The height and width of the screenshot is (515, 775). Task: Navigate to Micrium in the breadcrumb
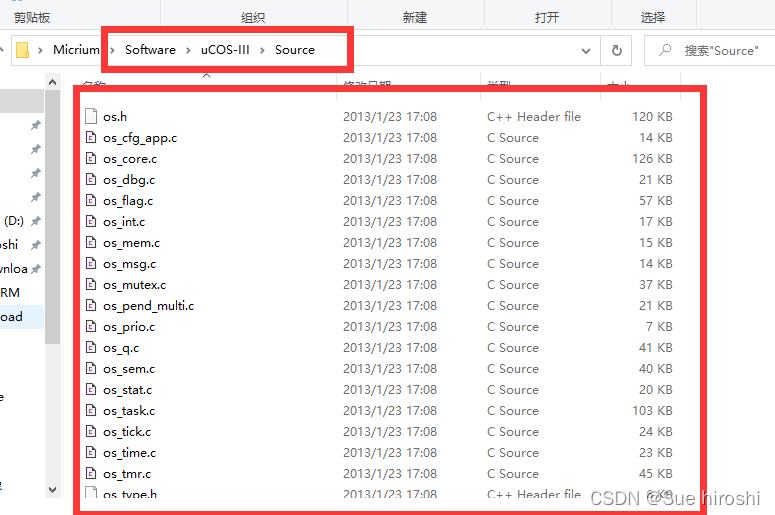point(76,50)
